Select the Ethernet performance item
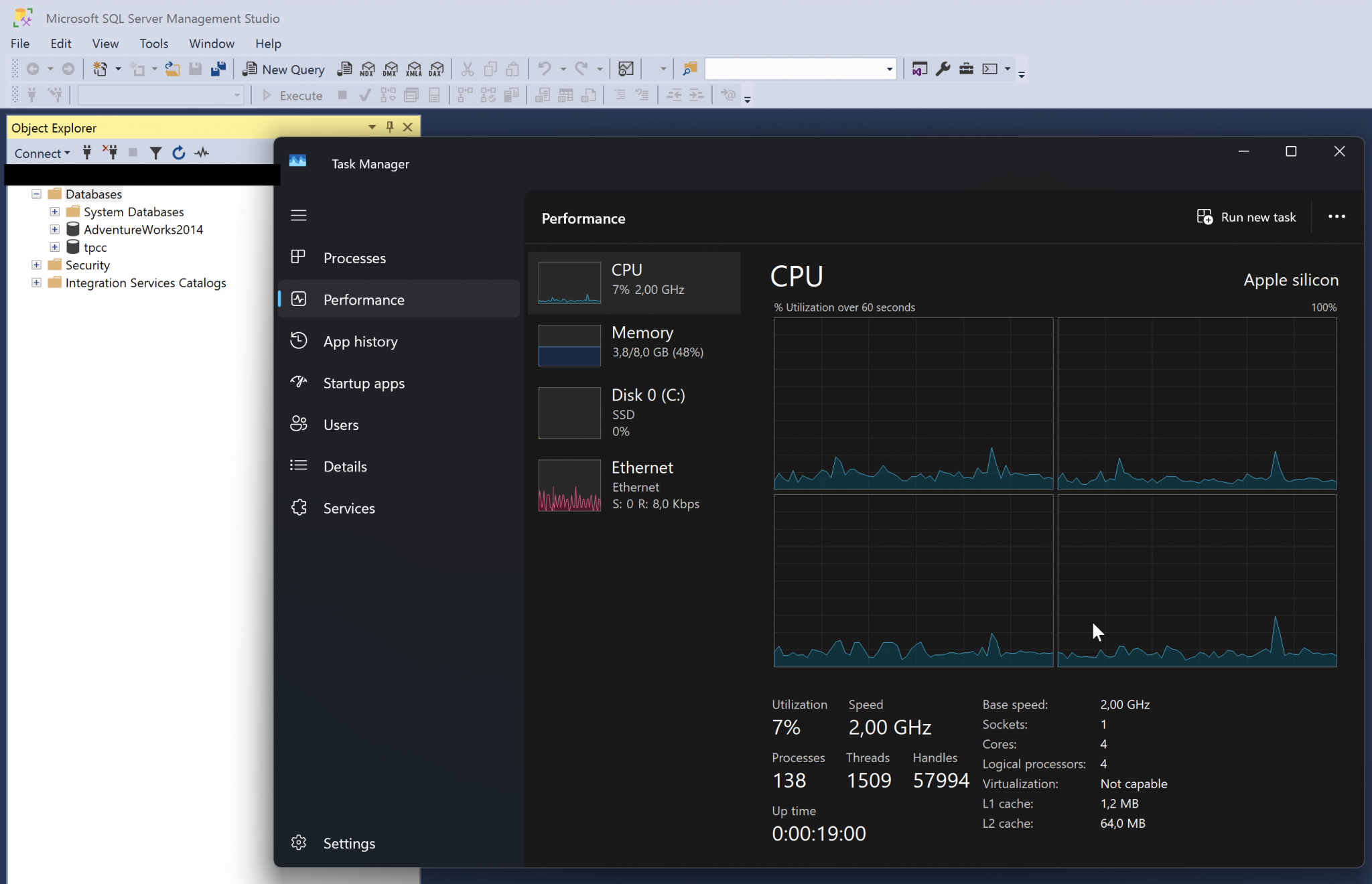This screenshot has width=1372, height=884. (634, 486)
